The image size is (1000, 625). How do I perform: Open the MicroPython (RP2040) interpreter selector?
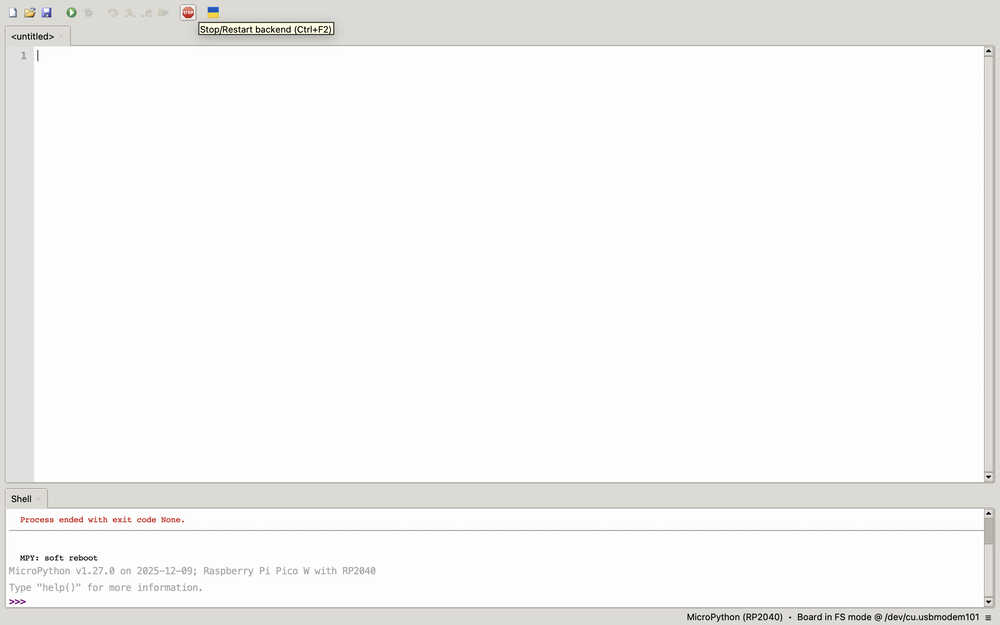pos(734,617)
